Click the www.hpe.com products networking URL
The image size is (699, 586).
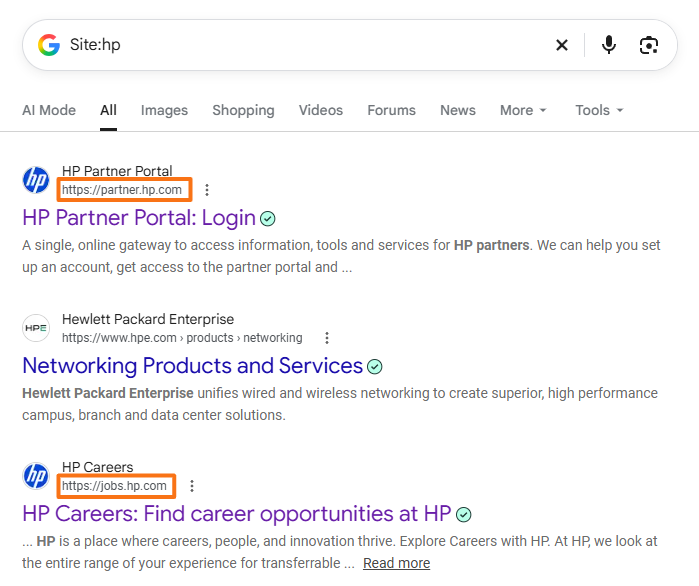coord(182,338)
